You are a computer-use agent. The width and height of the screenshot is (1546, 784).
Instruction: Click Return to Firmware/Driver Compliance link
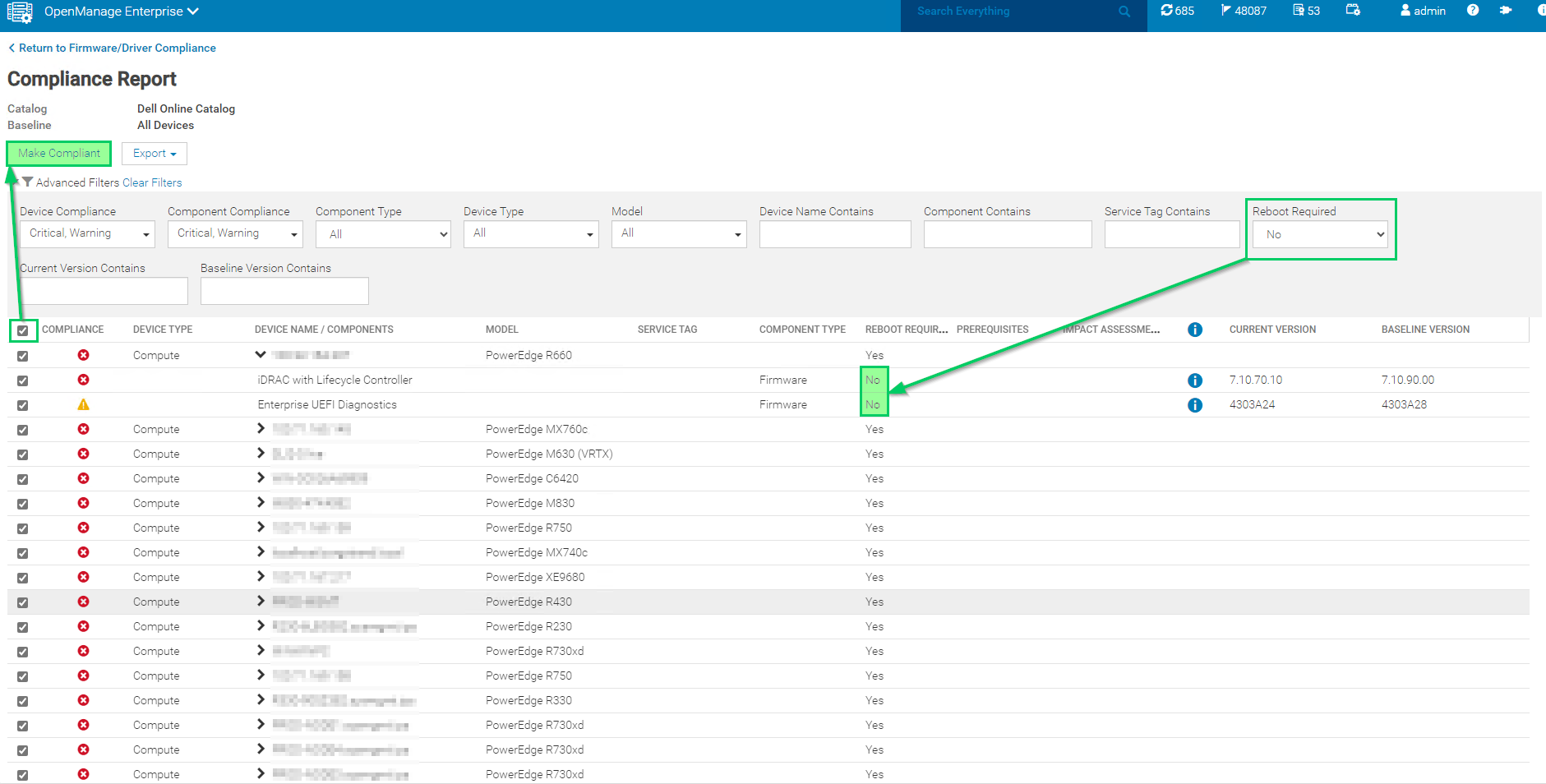click(x=113, y=48)
